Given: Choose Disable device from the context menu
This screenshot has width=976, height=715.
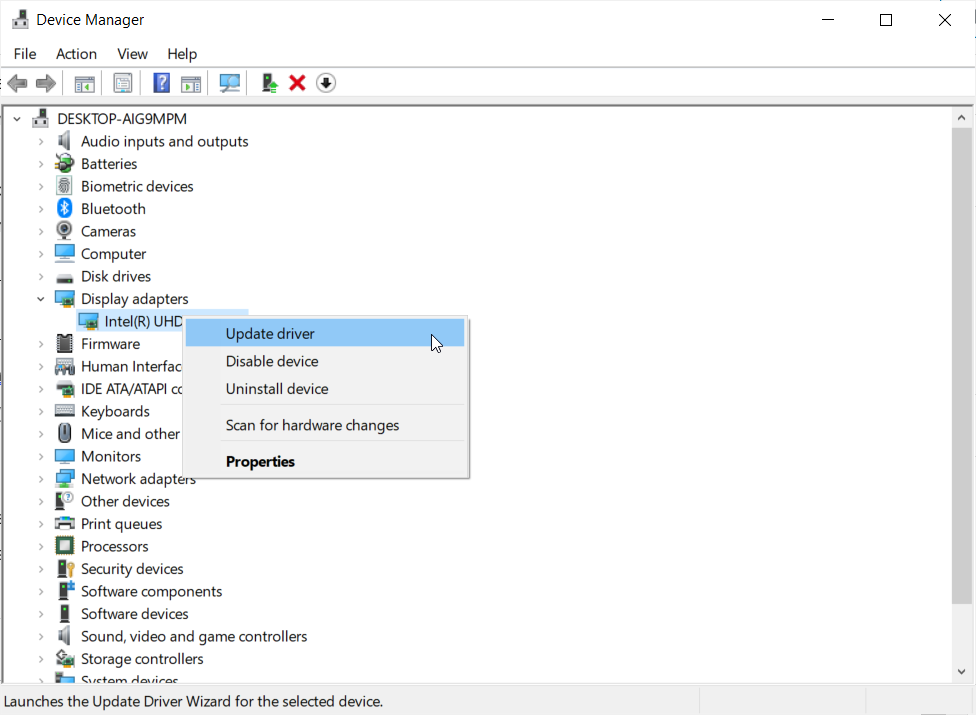Looking at the screenshot, I should click(x=325, y=361).
